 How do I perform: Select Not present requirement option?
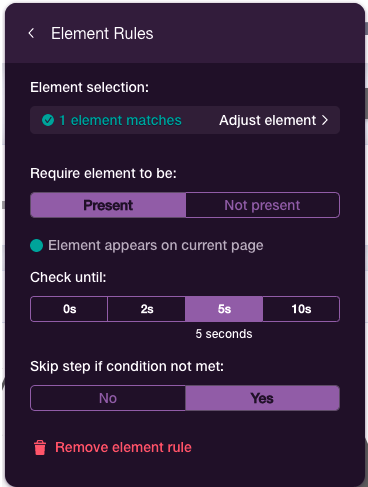pos(262,205)
